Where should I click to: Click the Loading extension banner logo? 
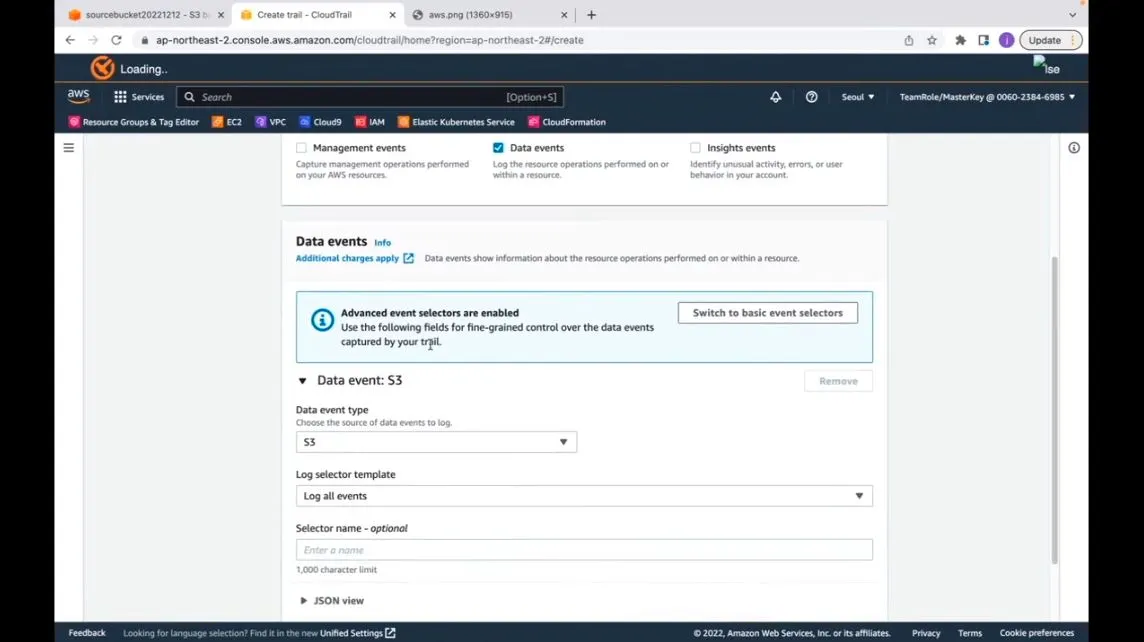(103, 69)
